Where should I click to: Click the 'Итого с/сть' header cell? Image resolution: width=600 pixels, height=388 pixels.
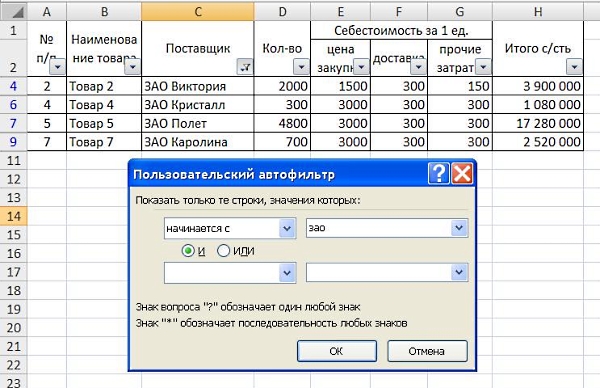coord(538,49)
